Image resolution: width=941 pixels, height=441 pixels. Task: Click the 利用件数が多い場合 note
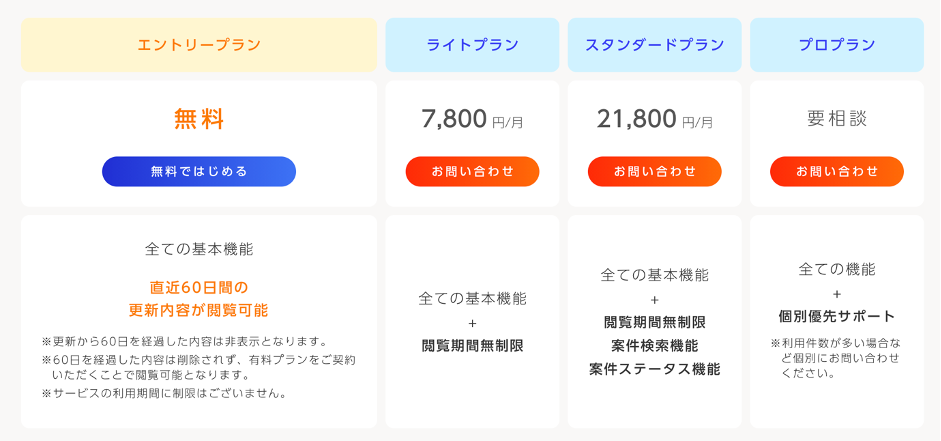coord(837,358)
